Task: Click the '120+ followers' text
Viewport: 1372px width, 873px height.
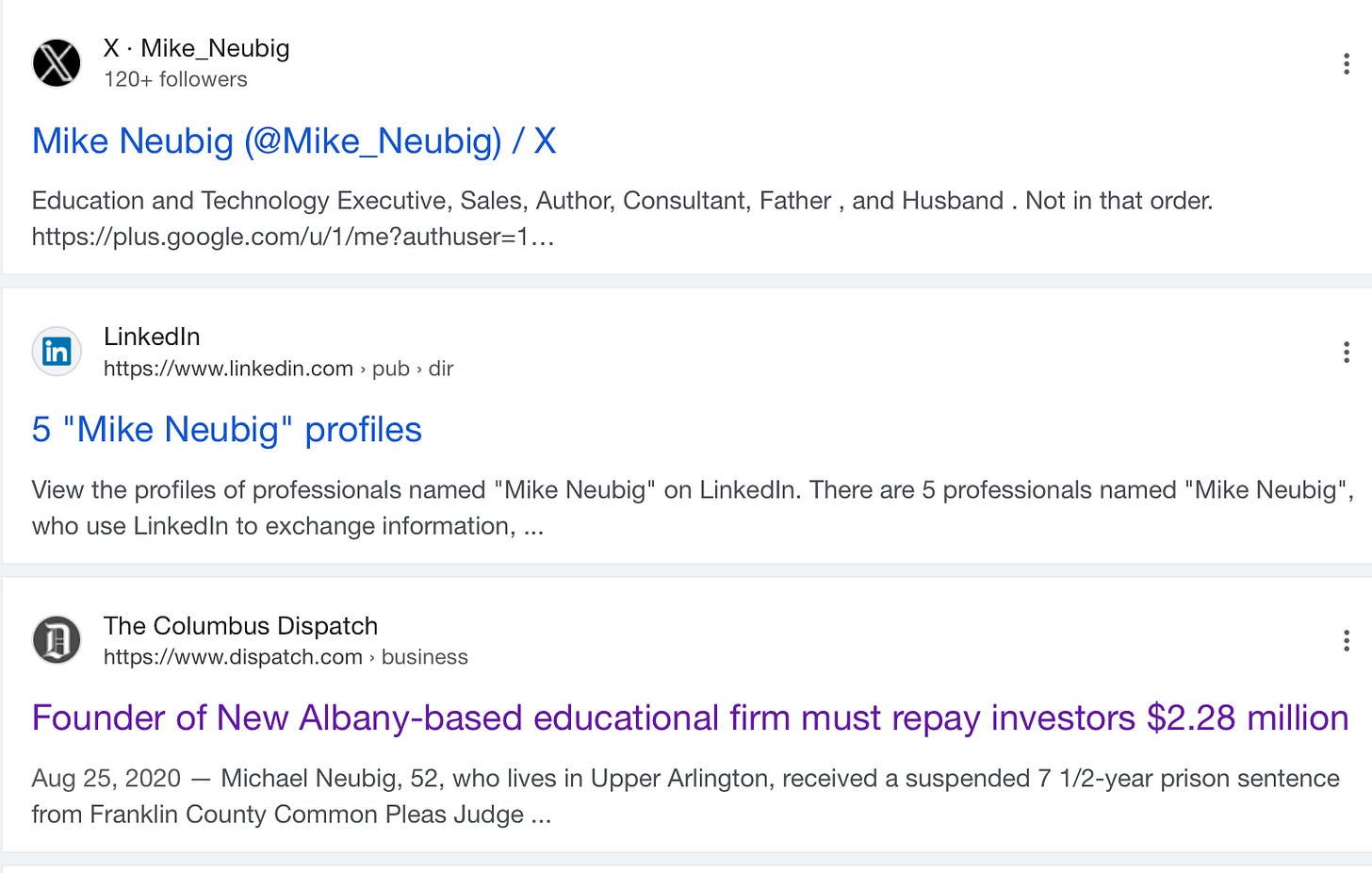Action: coord(175,79)
